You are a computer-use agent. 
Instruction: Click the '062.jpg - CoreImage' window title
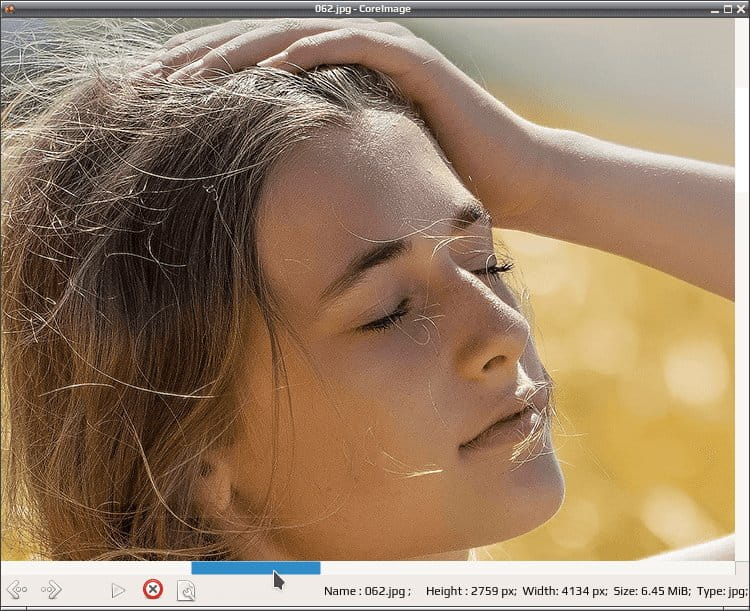[363, 9]
